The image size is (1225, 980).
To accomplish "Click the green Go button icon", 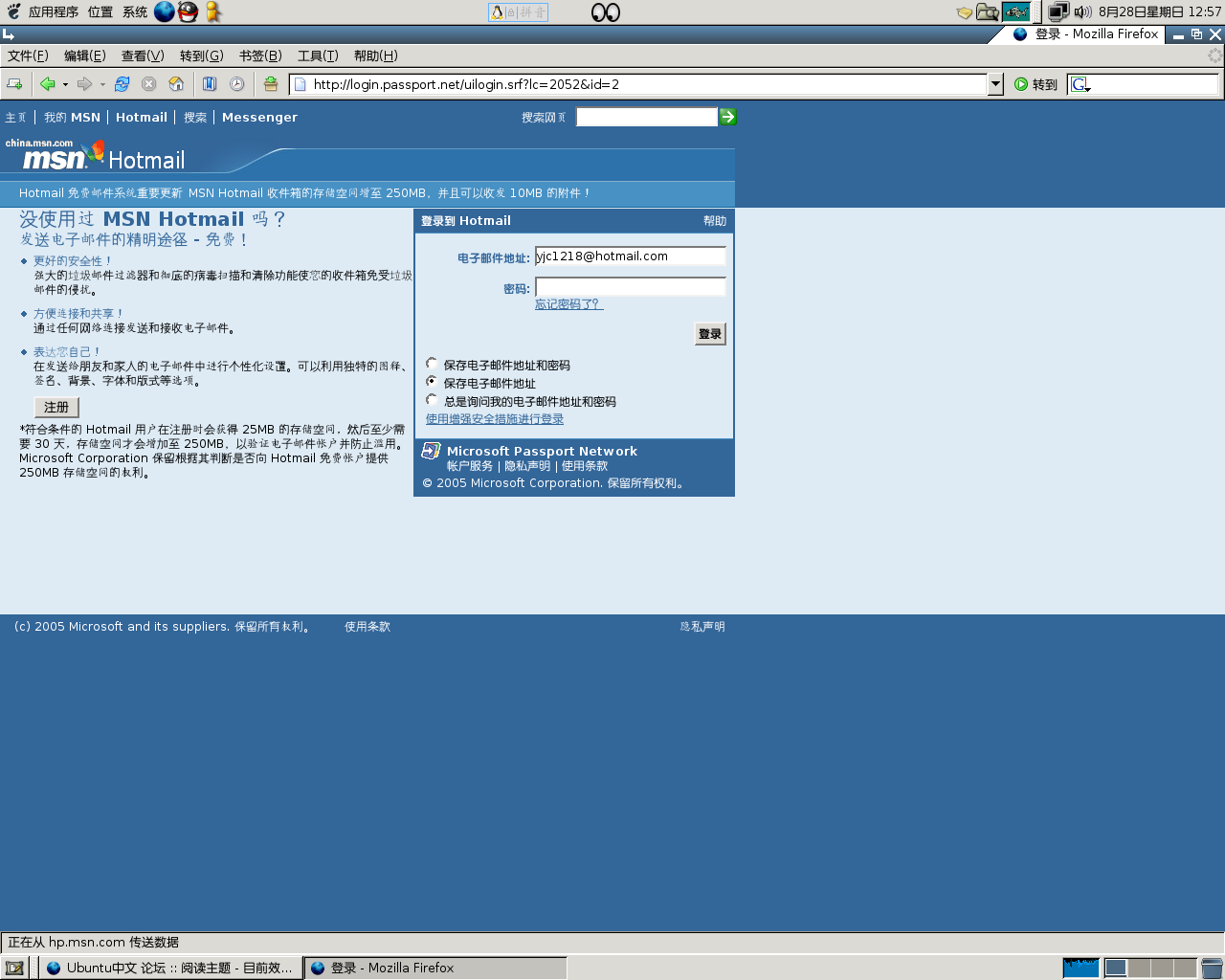I will (1021, 84).
